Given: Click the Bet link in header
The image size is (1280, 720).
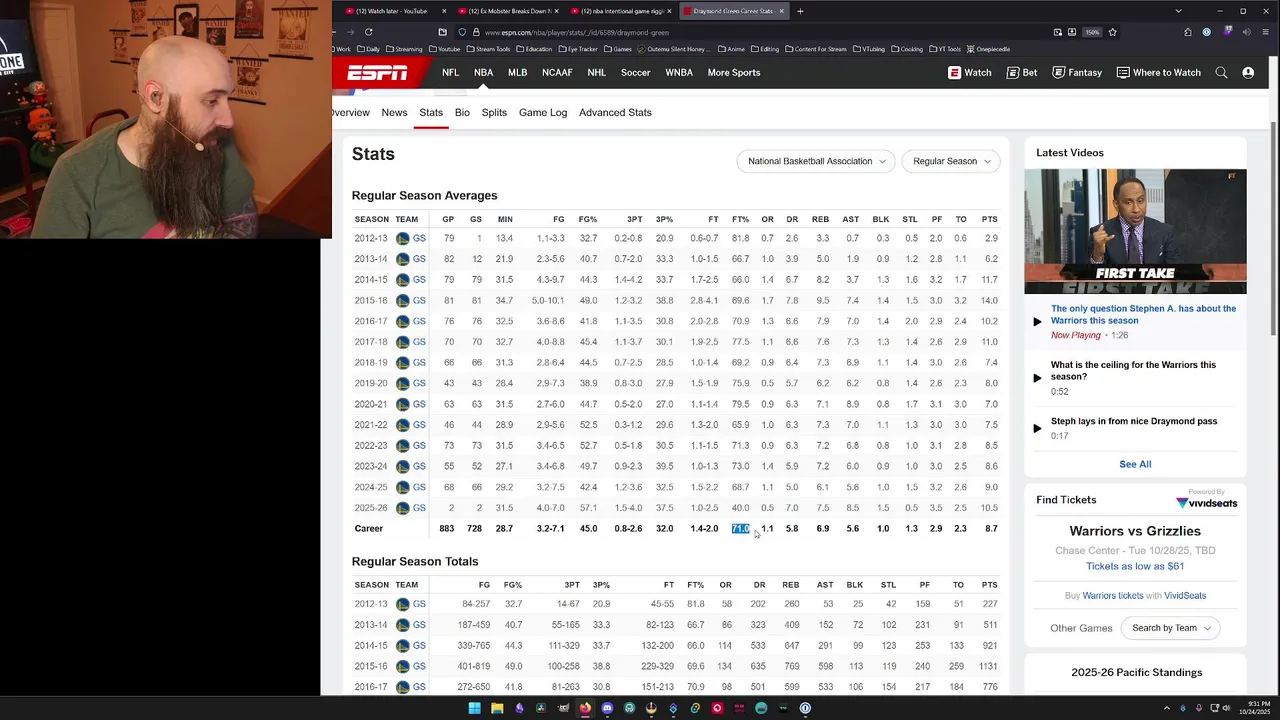Looking at the screenshot, I should click(x=1022, y=72).
